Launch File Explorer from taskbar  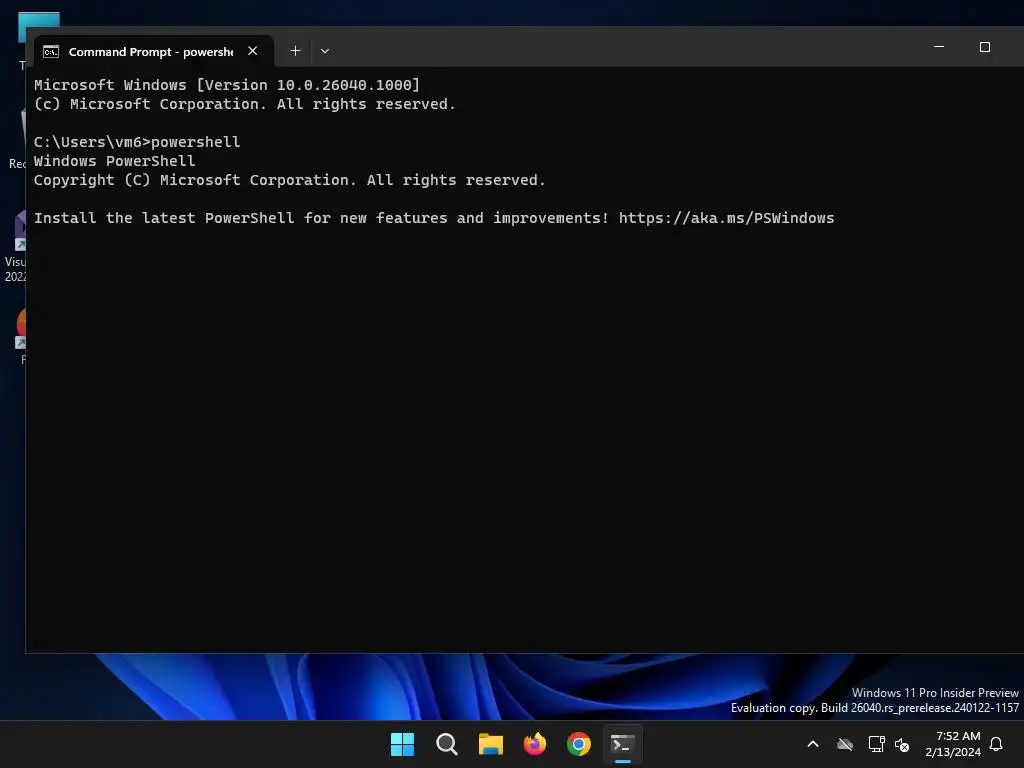coord(490,744)
